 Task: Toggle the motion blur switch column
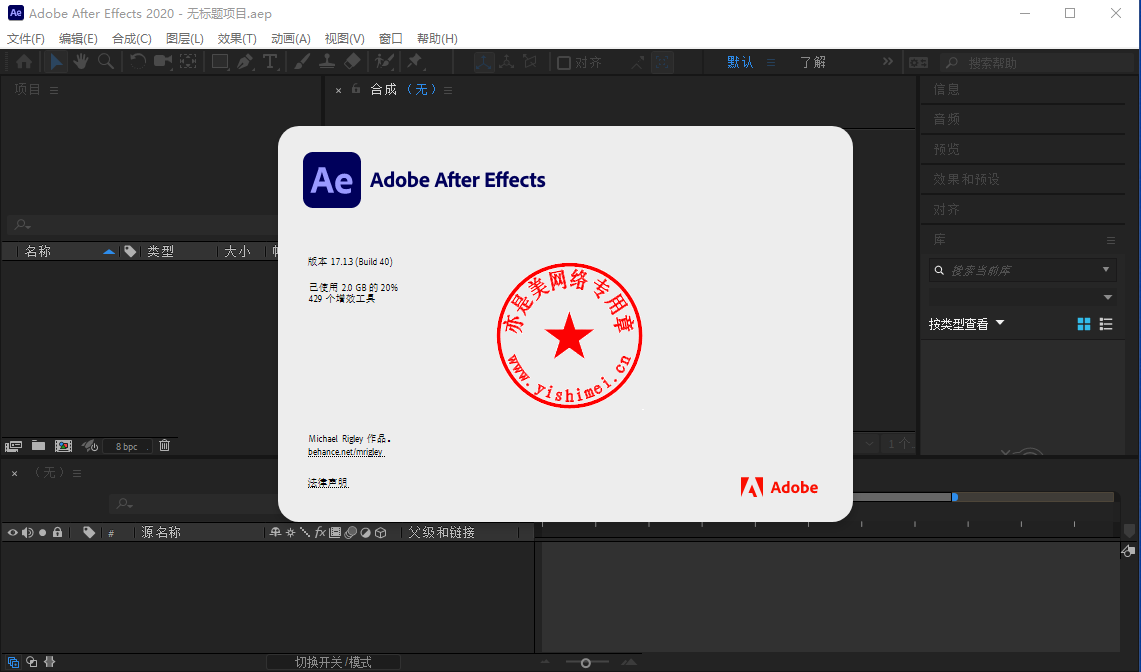tap(351, 532)
